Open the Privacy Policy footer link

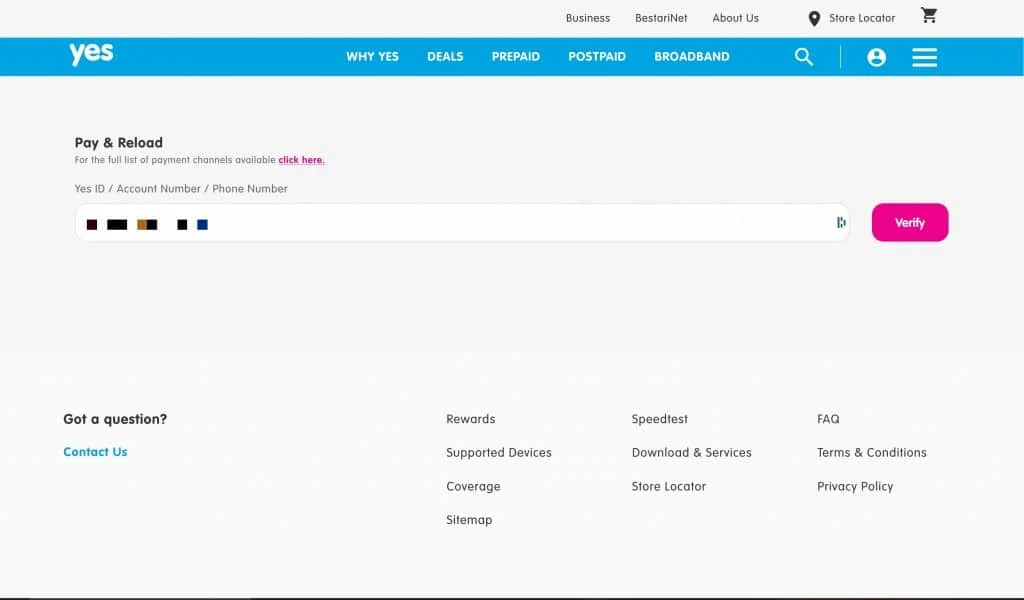[x=855, y=486]
